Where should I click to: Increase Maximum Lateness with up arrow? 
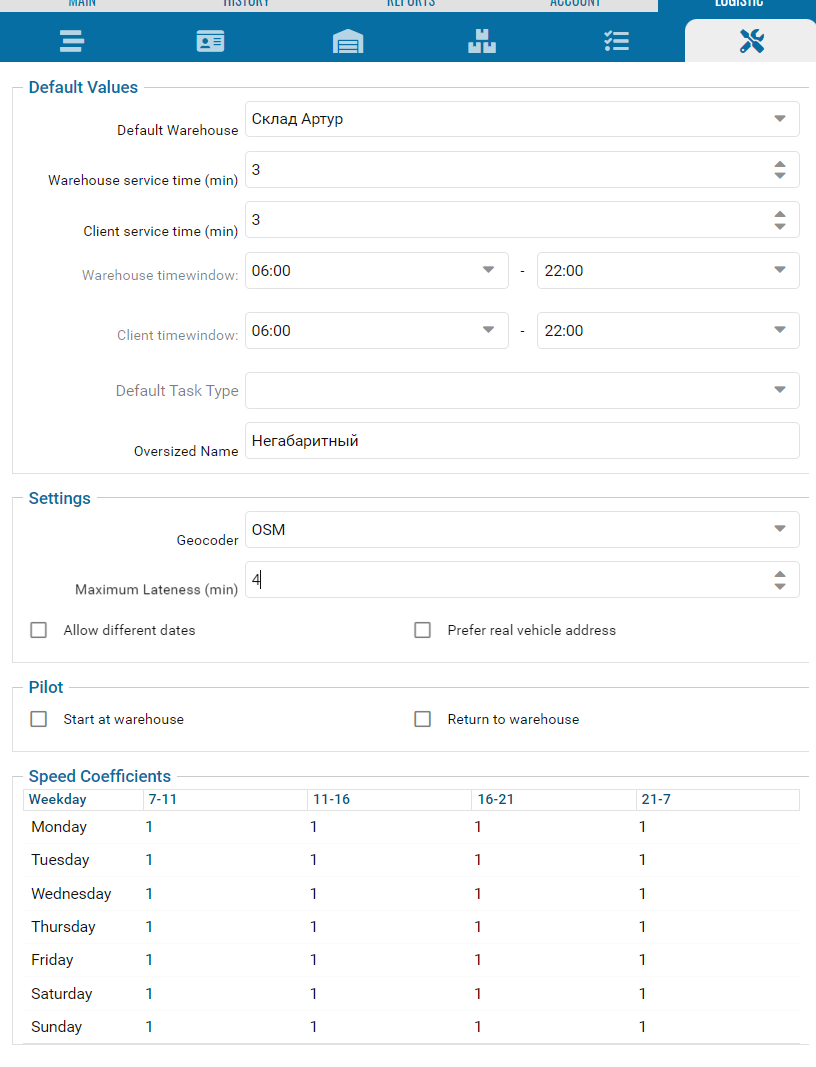click(780, 574)
